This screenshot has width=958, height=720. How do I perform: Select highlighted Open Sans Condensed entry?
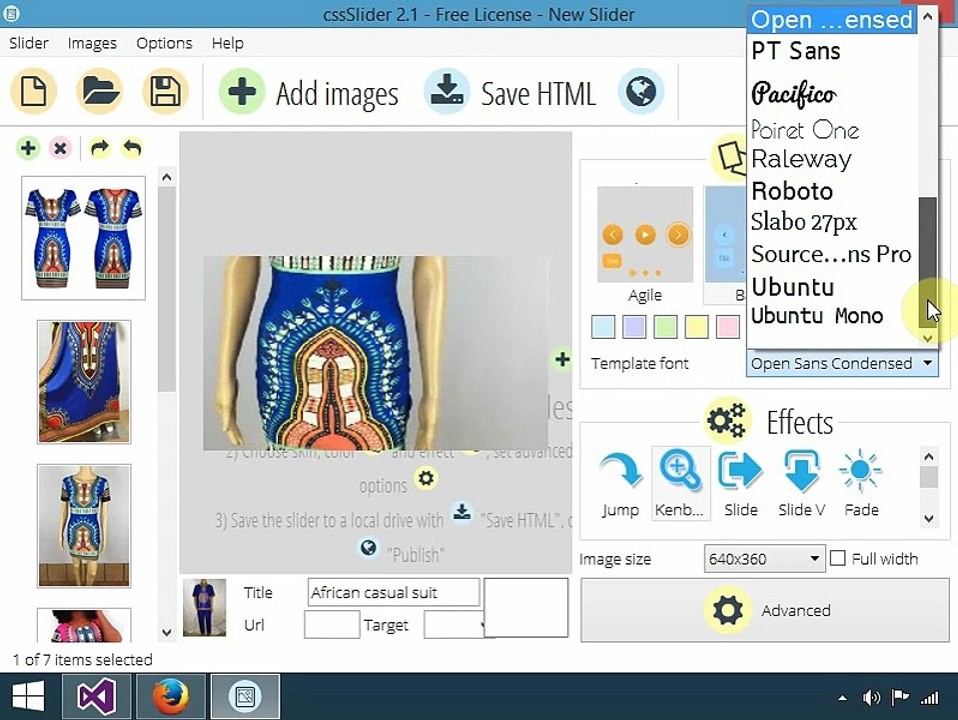click(x=832, y=20)
